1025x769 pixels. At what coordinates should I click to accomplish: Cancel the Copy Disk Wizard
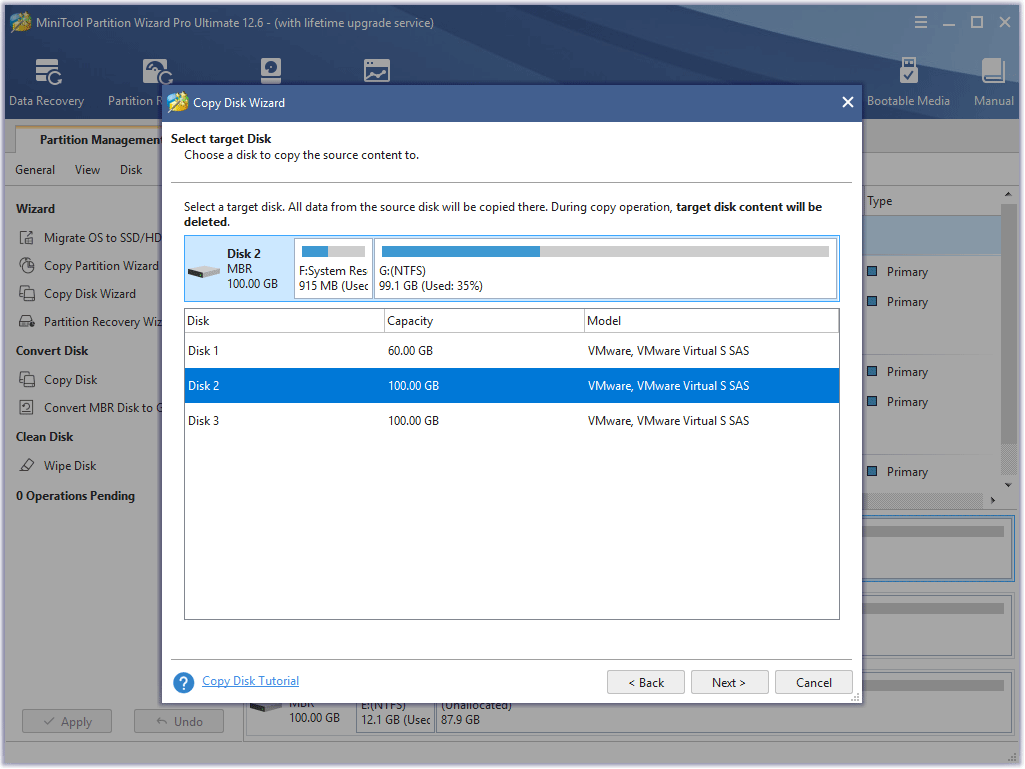pyautogui.click(x=814, y=682)
